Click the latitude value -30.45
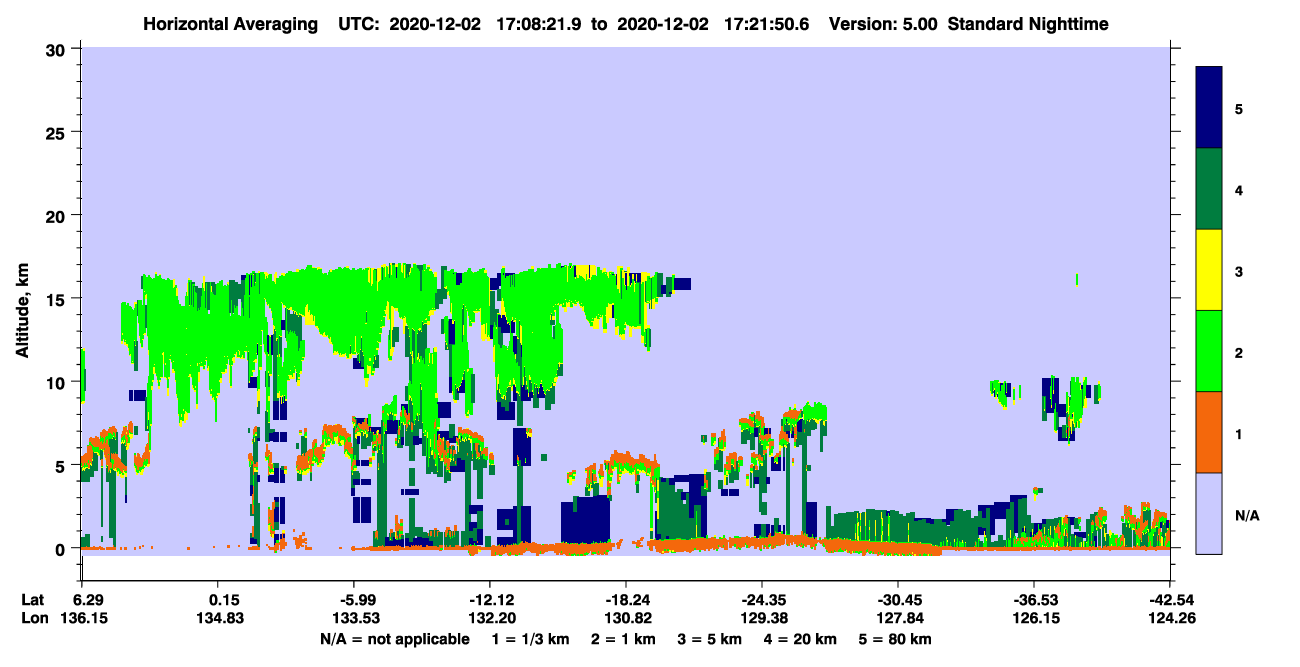 (x=898, y=600)
